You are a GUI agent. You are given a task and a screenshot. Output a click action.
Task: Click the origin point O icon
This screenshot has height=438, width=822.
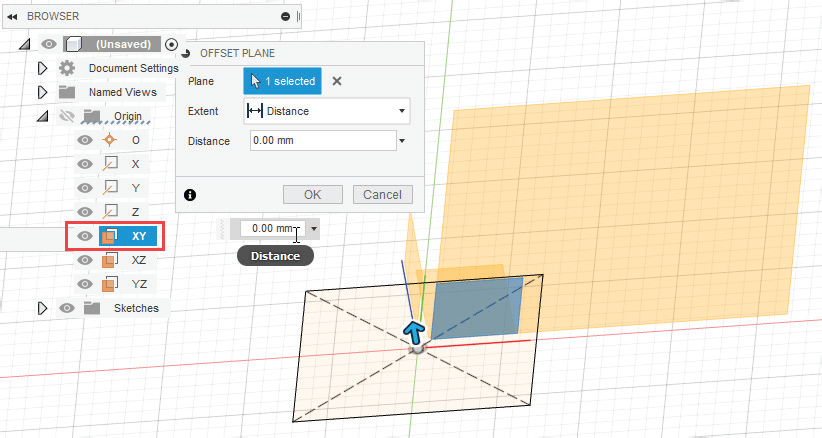[x=111, y=140]
